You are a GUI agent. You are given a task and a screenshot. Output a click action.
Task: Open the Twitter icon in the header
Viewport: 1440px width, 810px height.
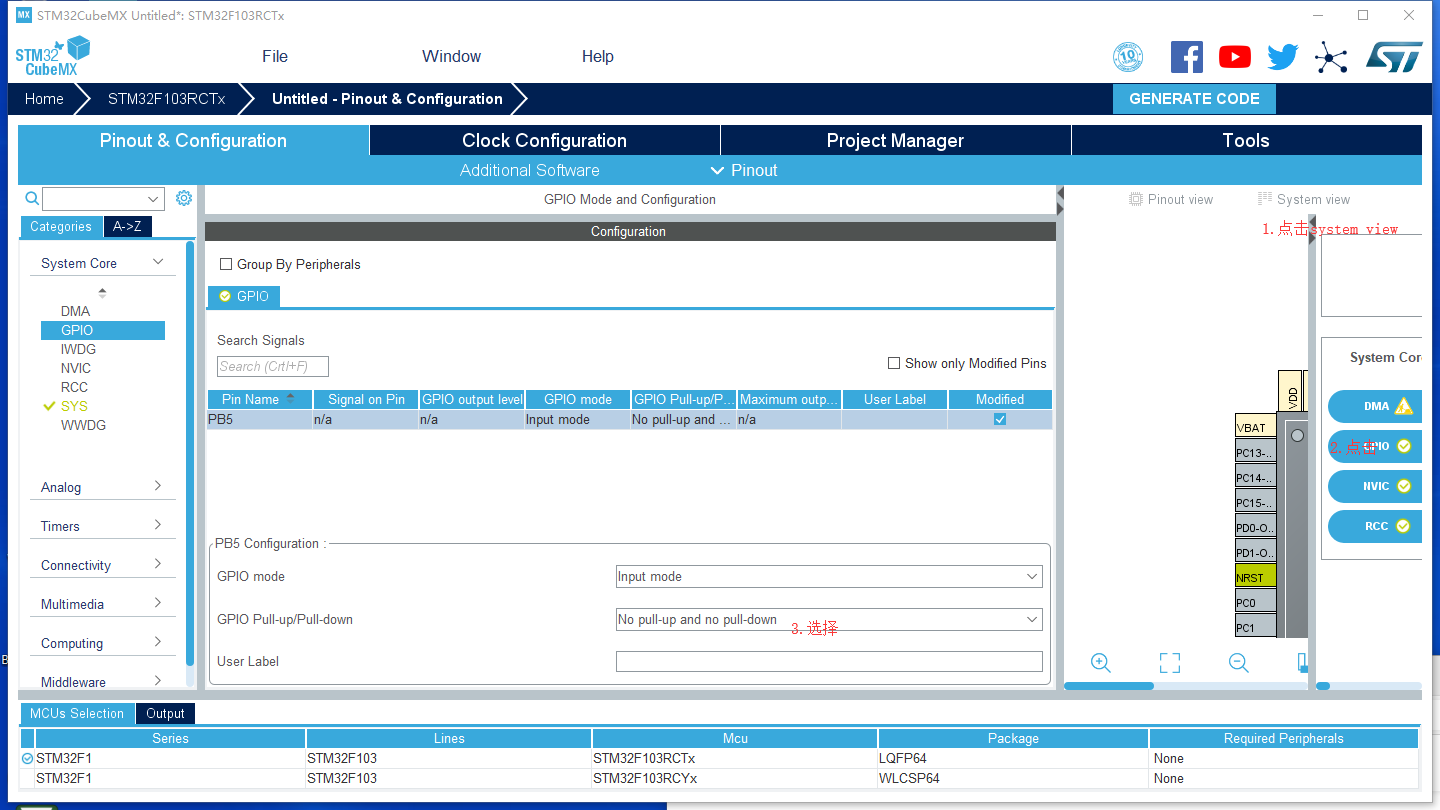click(1281, 57)
